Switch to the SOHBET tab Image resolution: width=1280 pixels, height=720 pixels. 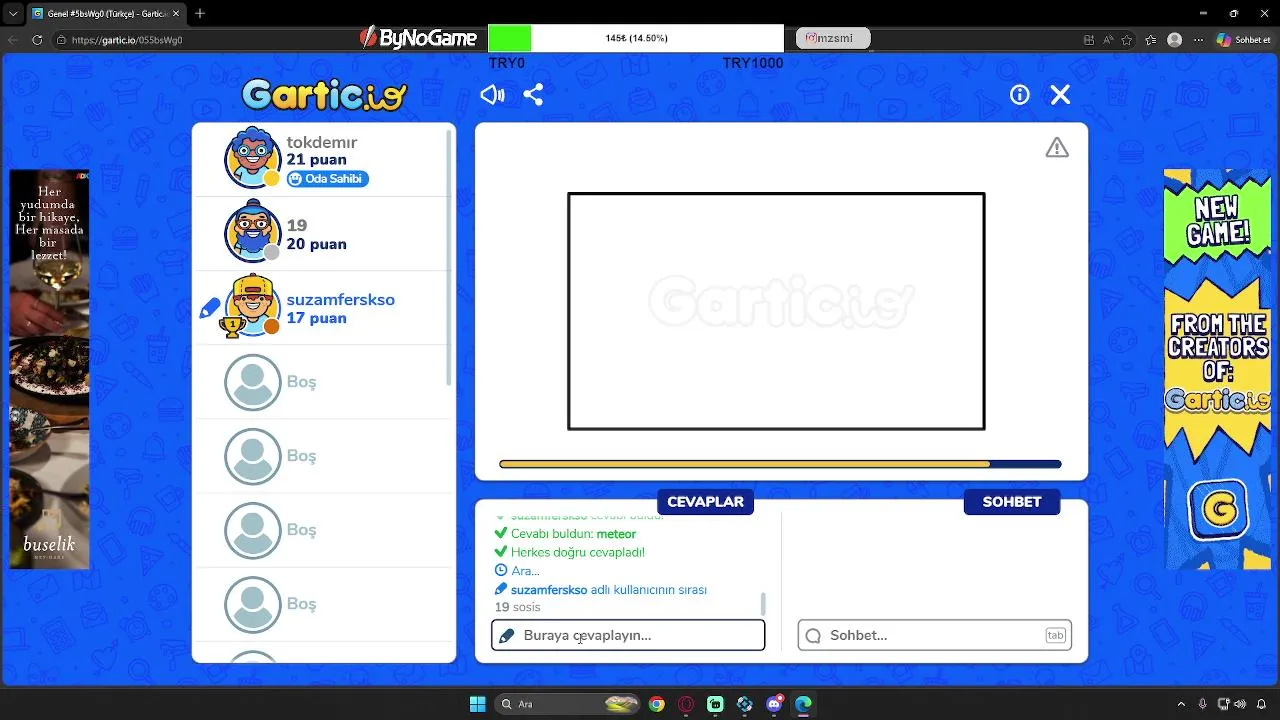point(1012,502)
